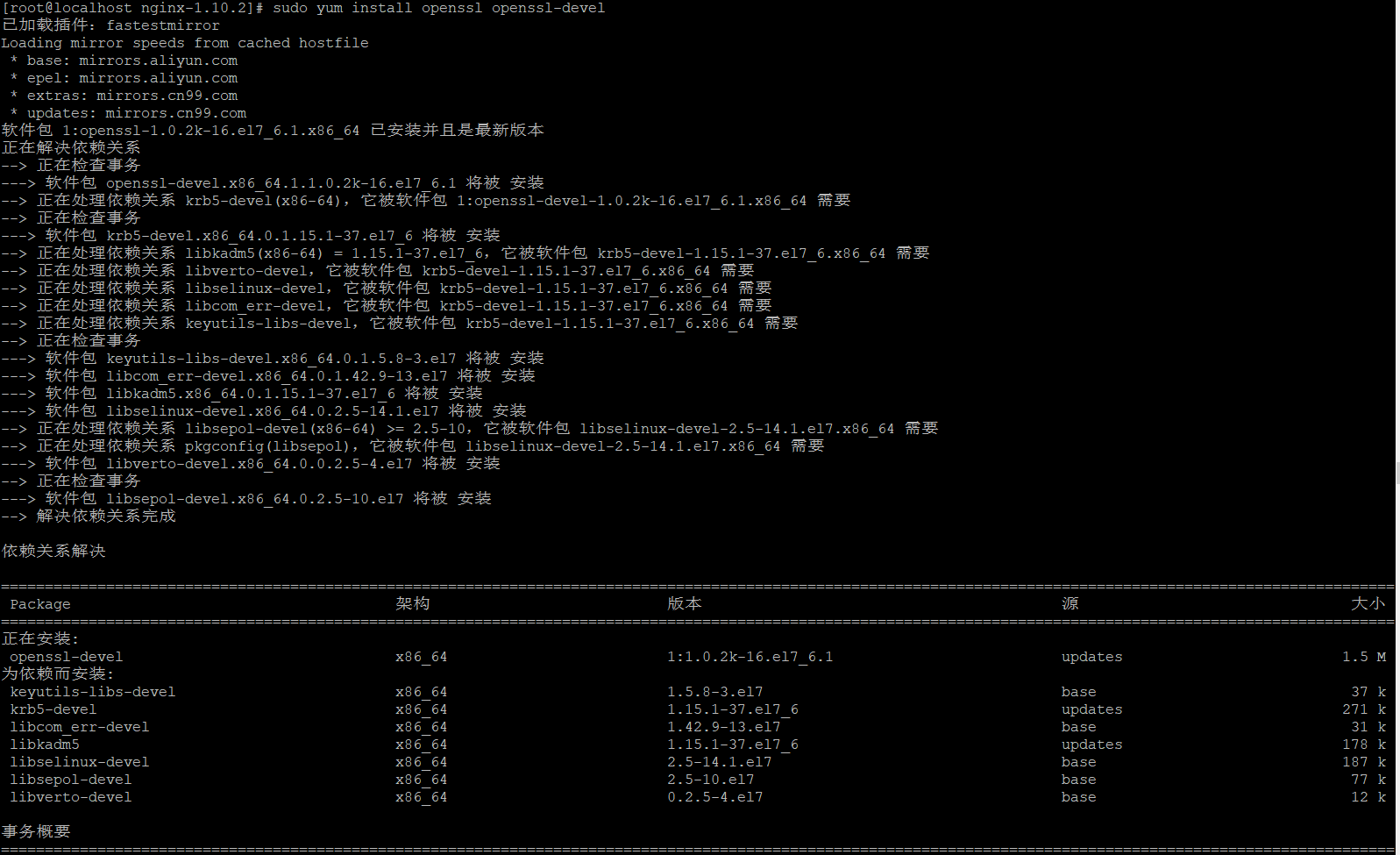Click 'keyutils-libs-devel' in the package table
This screenshot has width=1400, height=855.
tap(93, 692)
